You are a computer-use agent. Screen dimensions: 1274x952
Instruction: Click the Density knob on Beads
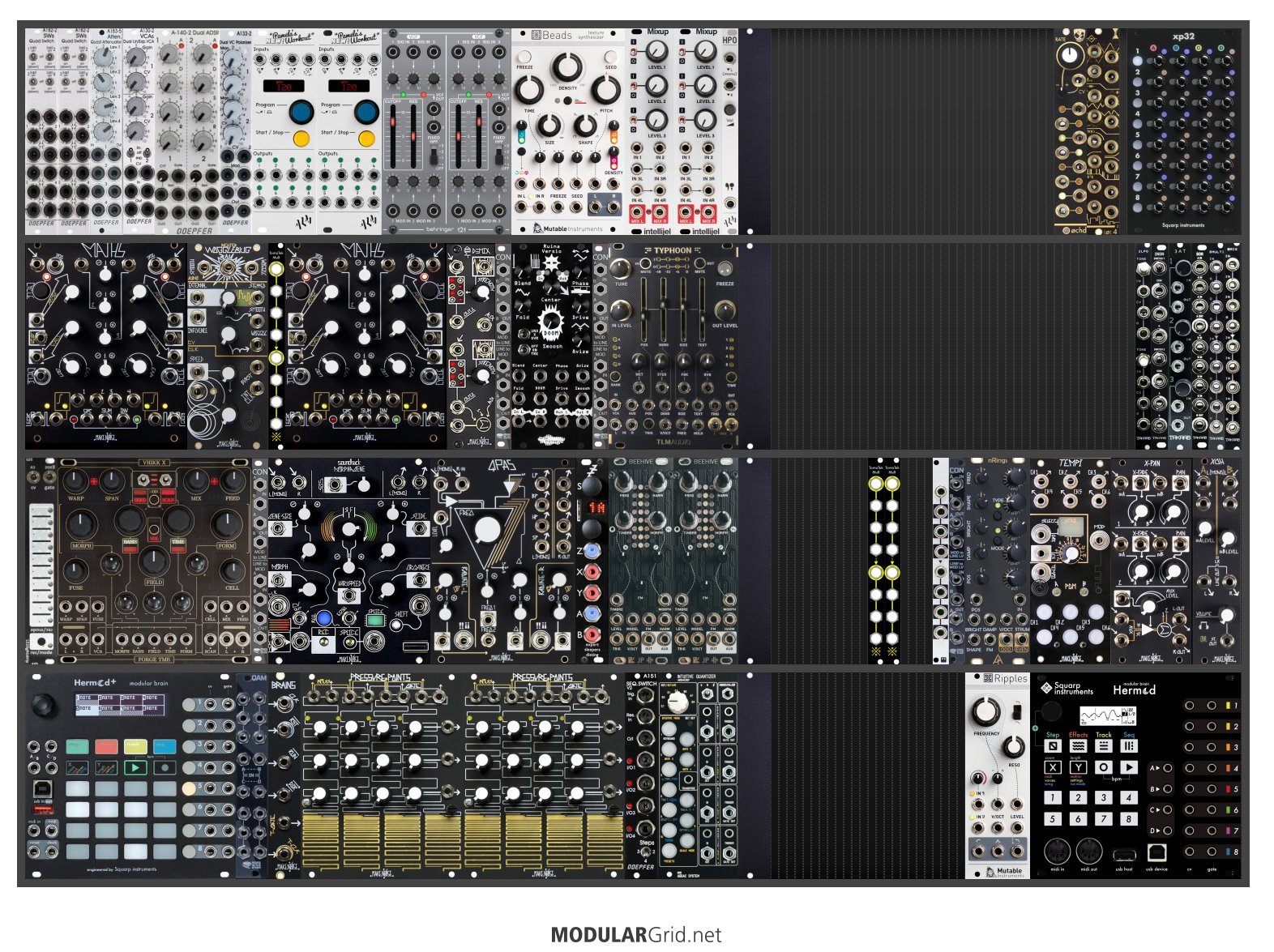(x=567, y=68)
